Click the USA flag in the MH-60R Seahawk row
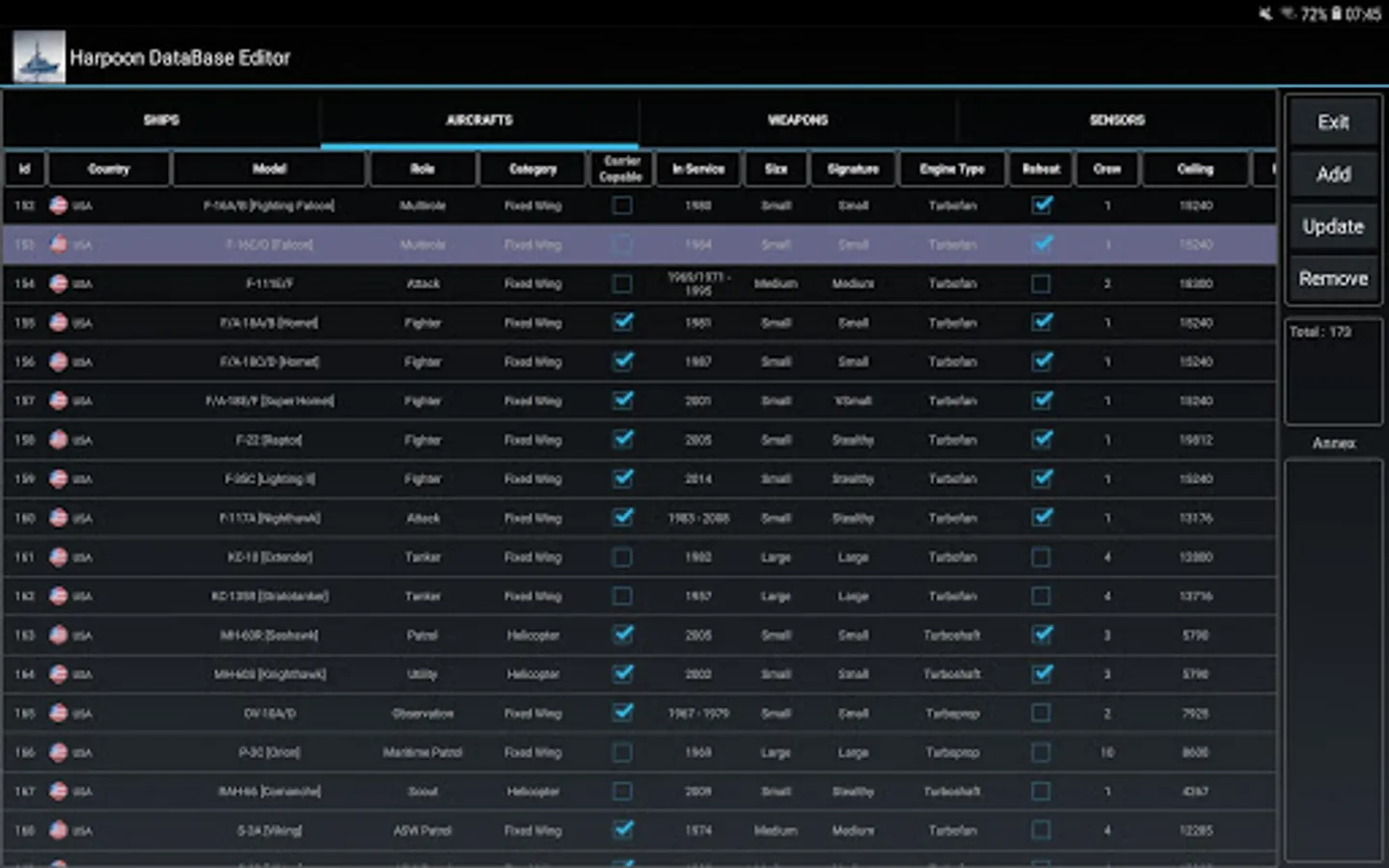 click(59, 635)
